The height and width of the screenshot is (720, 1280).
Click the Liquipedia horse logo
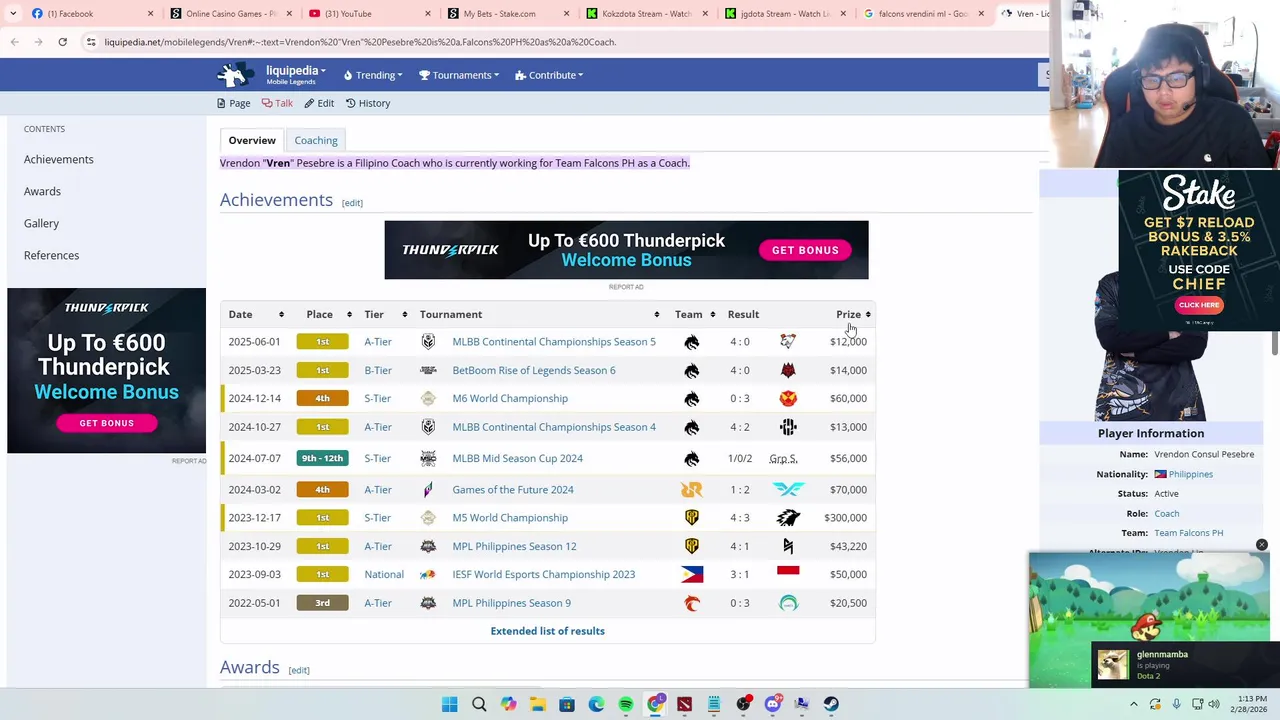coord(236,75)
